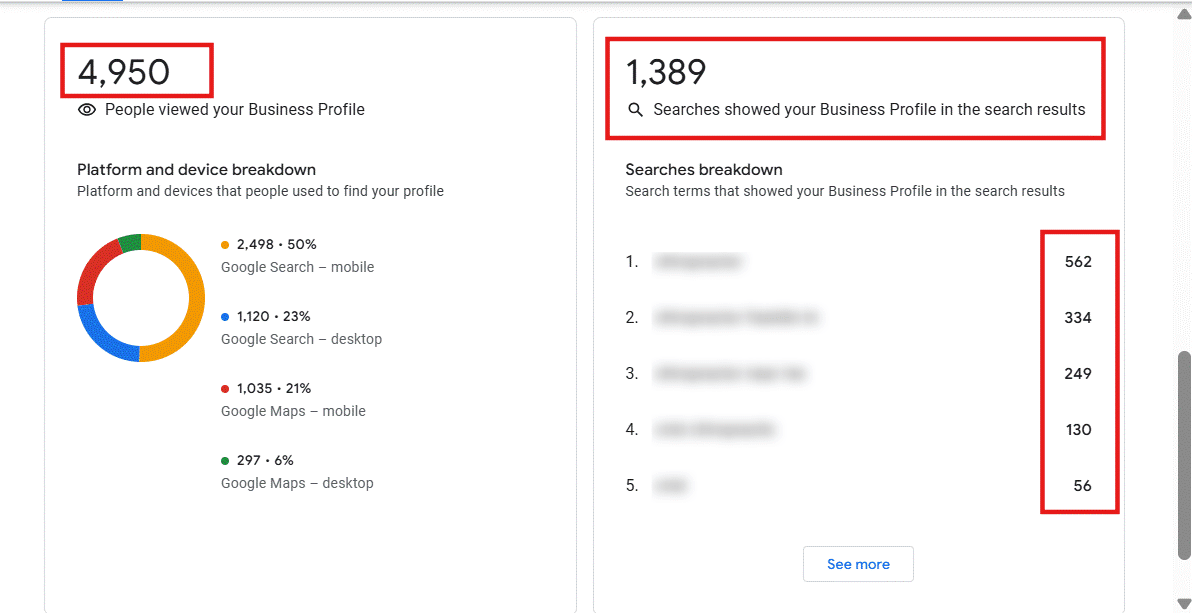The width and height of the screenshot is (1192, 613).
Task: Click the scrollbar down arrow
Action: point(1184,602)
